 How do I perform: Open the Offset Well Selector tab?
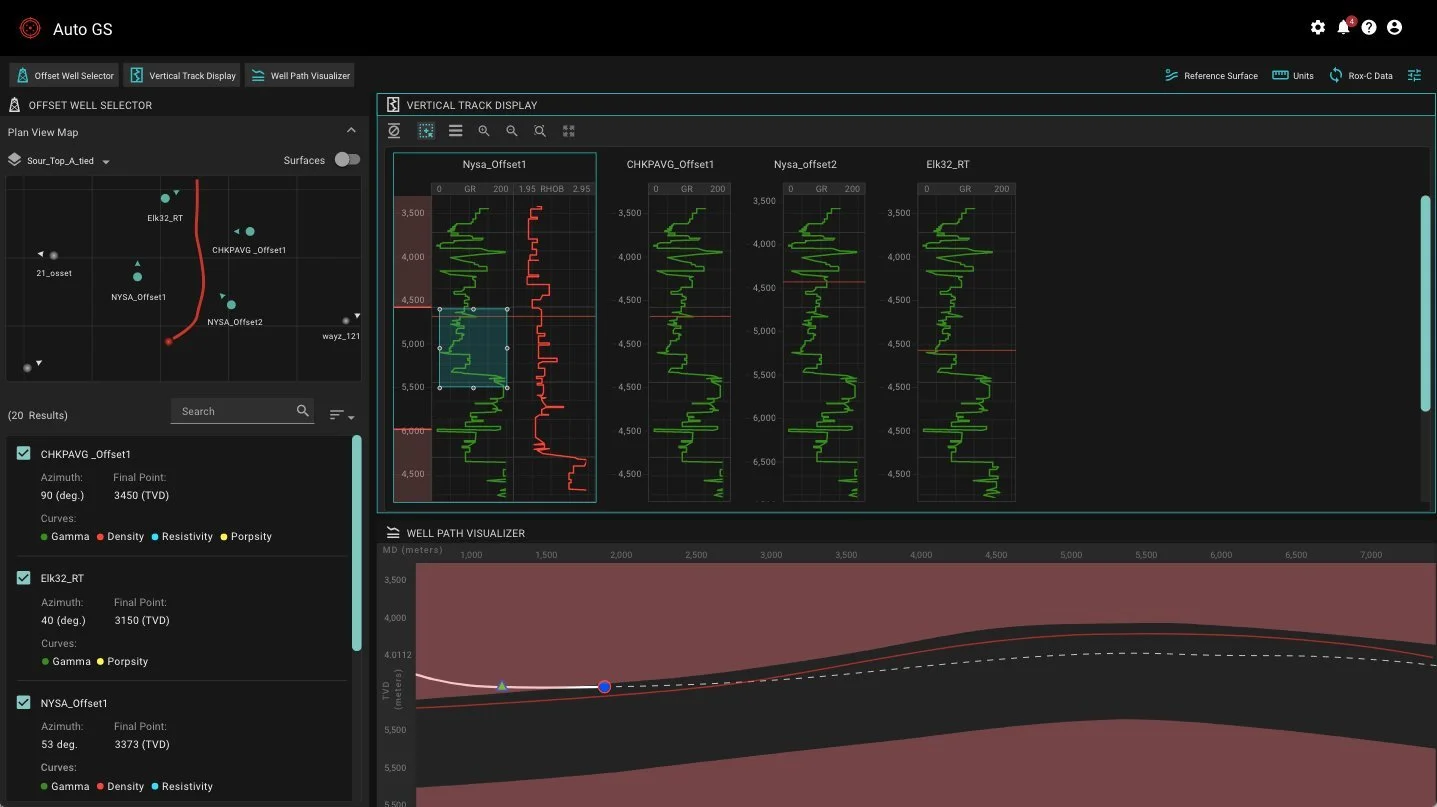point(64,75)
